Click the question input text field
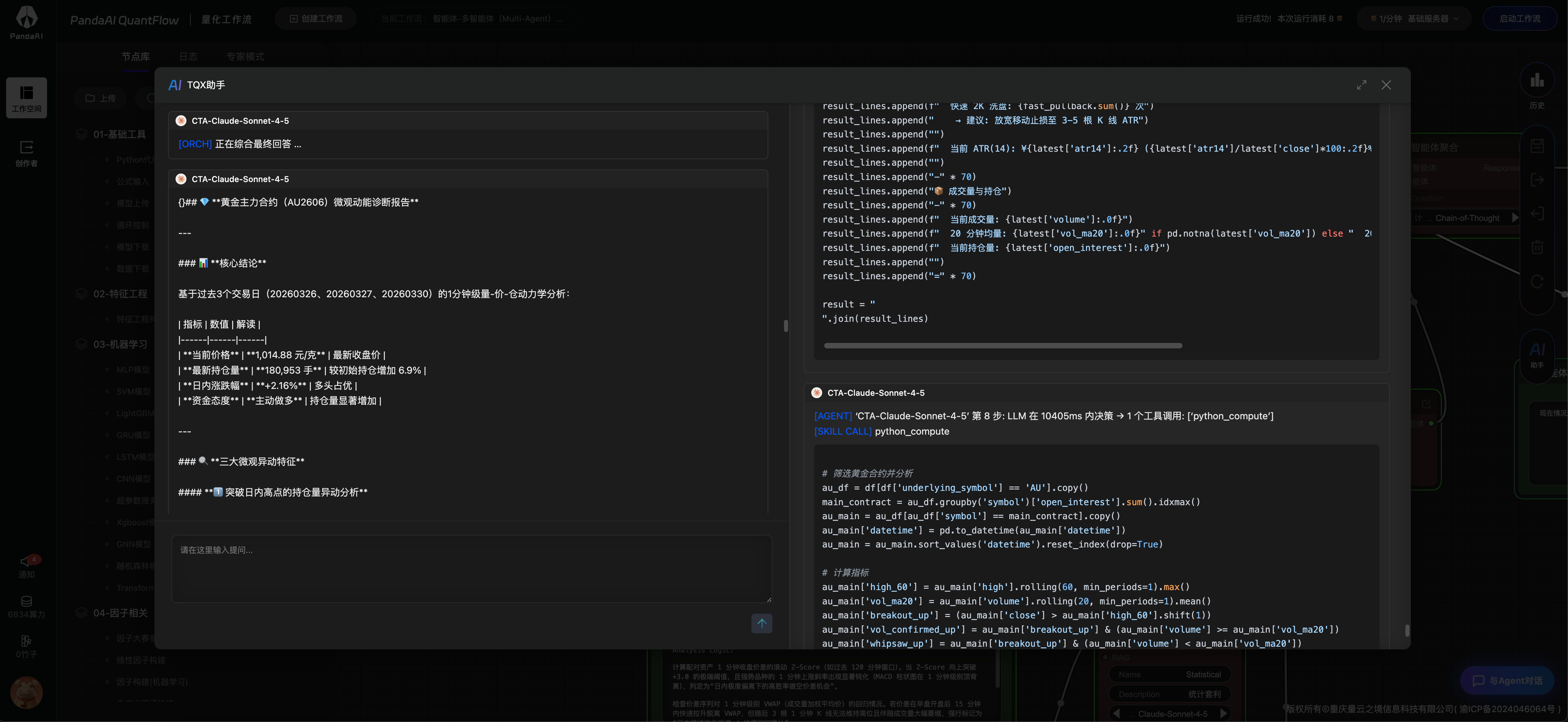Image resolution: width=1568 pixels, height=722 pixels. point(471,569)
